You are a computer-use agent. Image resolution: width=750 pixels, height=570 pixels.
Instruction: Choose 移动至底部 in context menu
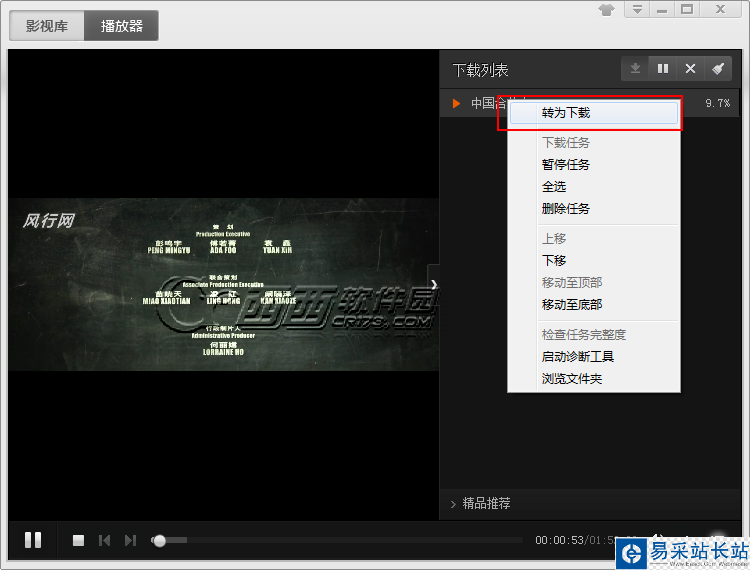[594, 305]
